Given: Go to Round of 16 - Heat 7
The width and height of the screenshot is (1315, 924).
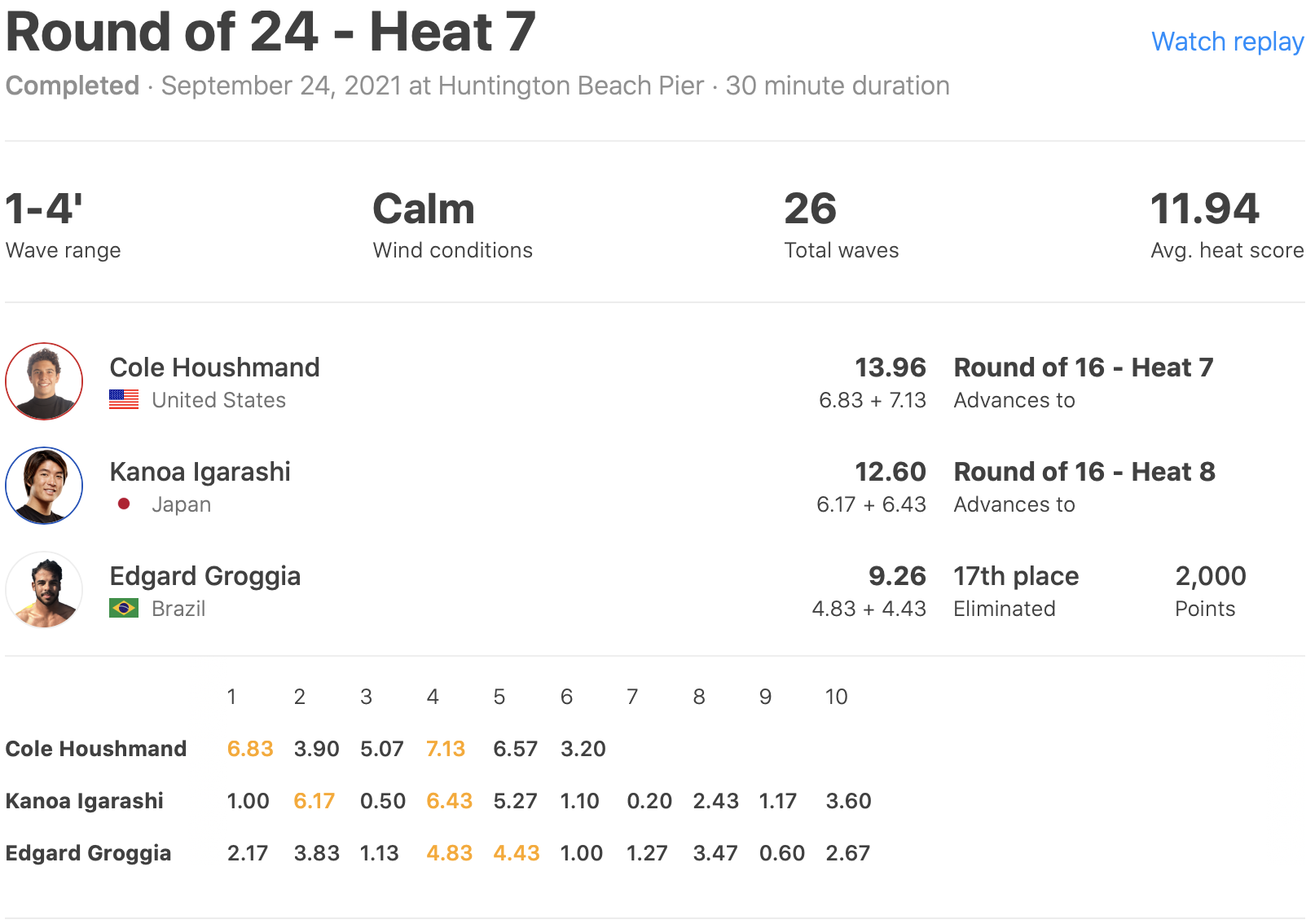Looking at the screenshot, I should click(1083, 367).
